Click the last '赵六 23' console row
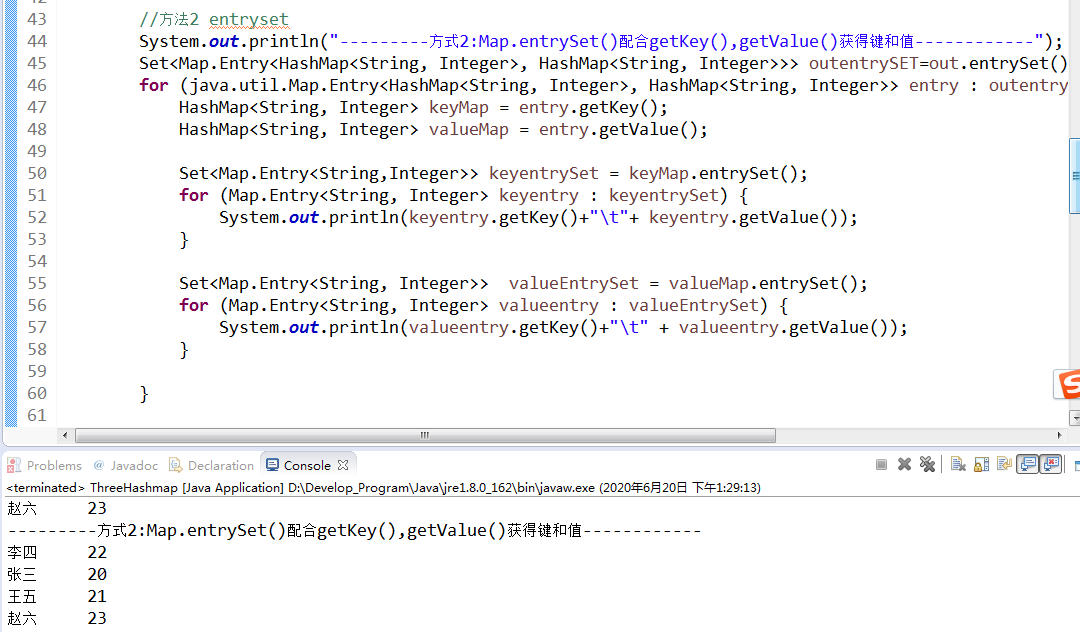This screenshot has width=1080, height=632. [x=57, y=618]
